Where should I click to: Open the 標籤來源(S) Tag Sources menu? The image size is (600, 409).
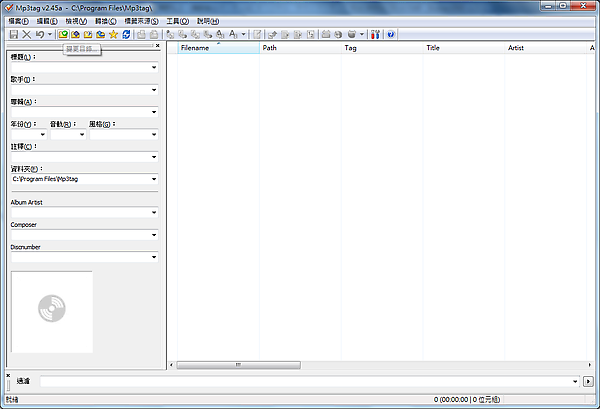141,21
